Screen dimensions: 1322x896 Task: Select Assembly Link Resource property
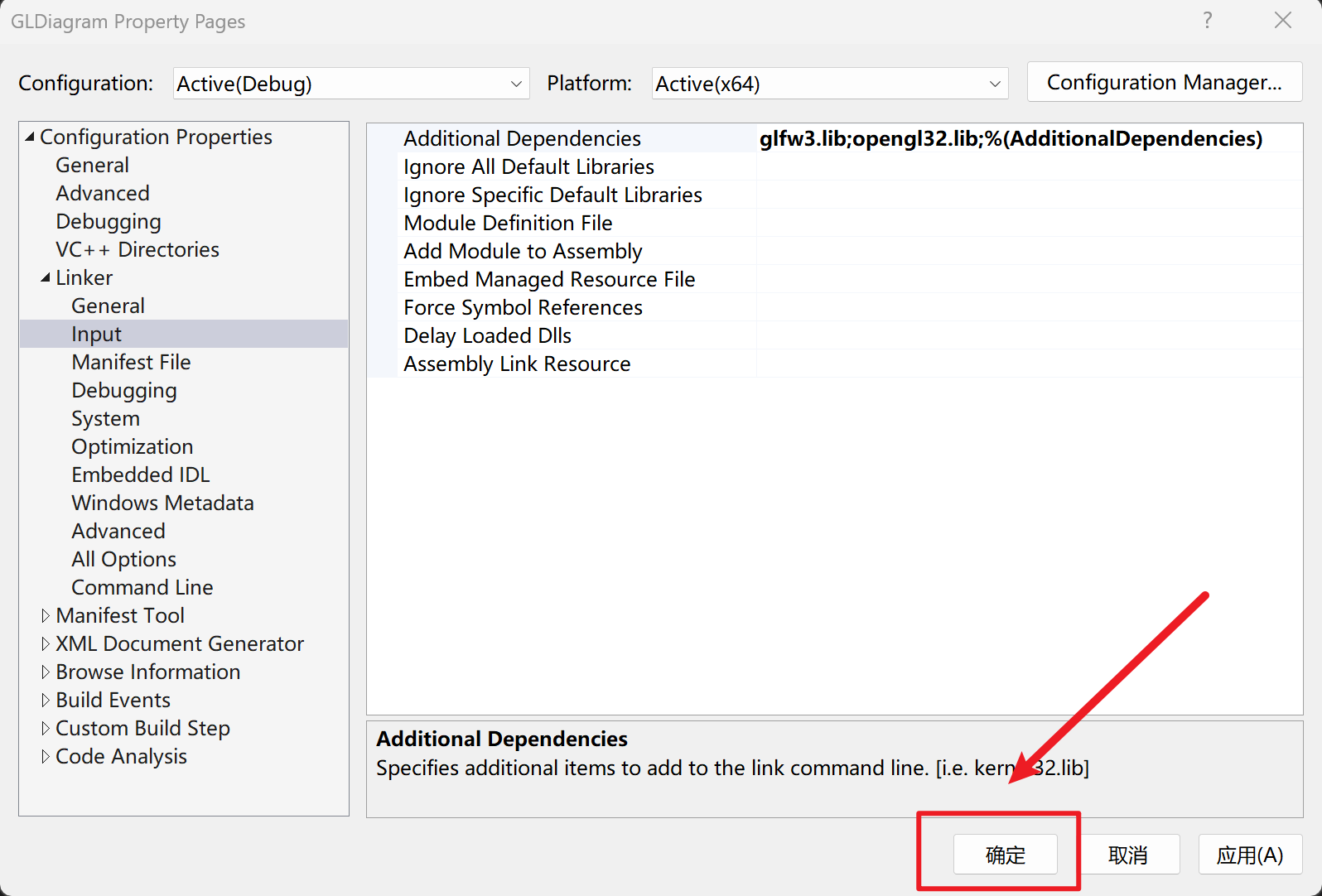tap(518, 364)
